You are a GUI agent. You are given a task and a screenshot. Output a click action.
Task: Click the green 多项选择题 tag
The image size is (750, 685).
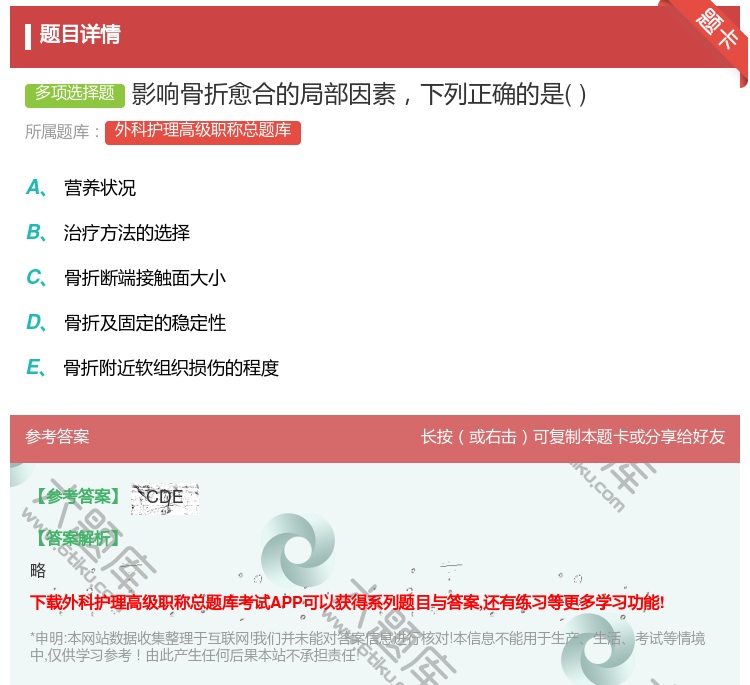pyautogui.click(x=75, y=94)
